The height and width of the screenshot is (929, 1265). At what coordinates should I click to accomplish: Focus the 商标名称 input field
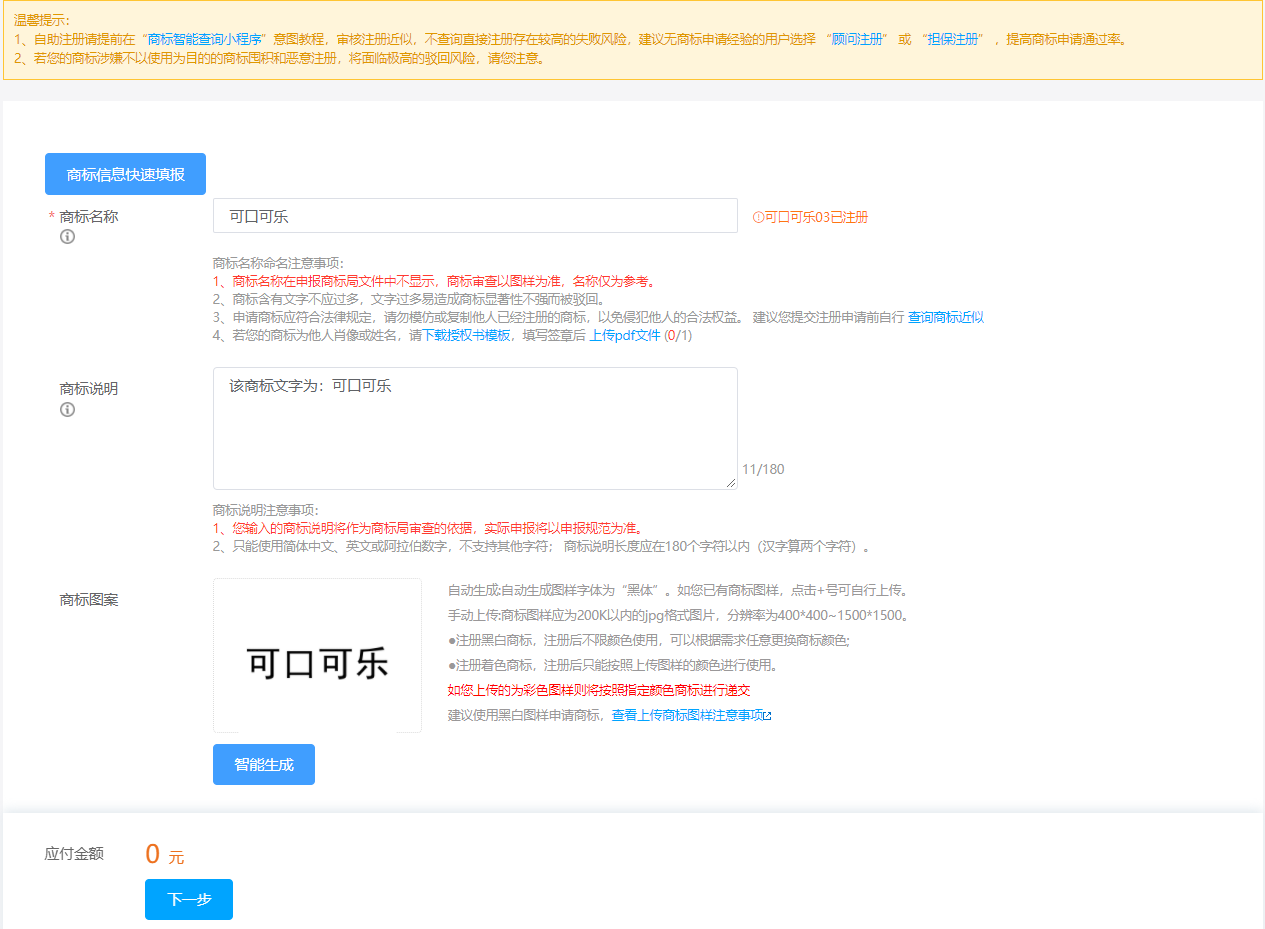click(475, 216)
